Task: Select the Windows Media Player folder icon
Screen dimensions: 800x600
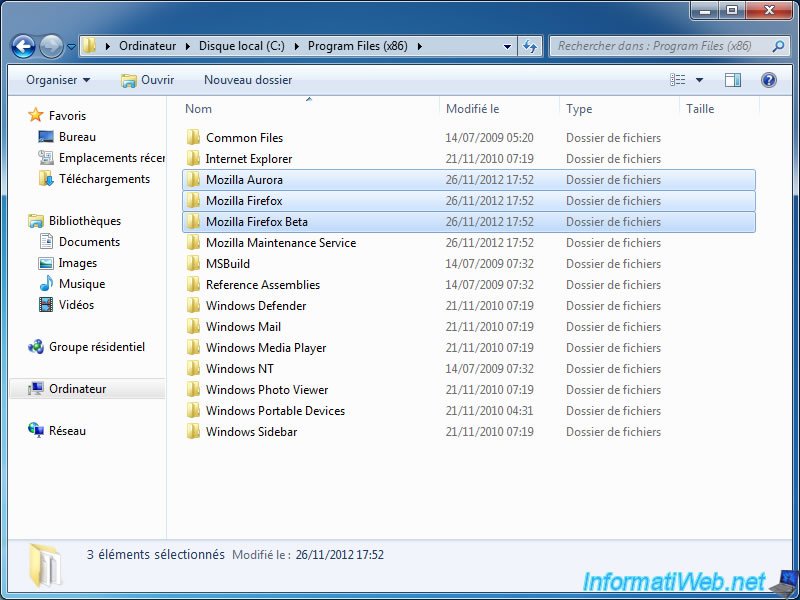Action: [x=193, y=347]
